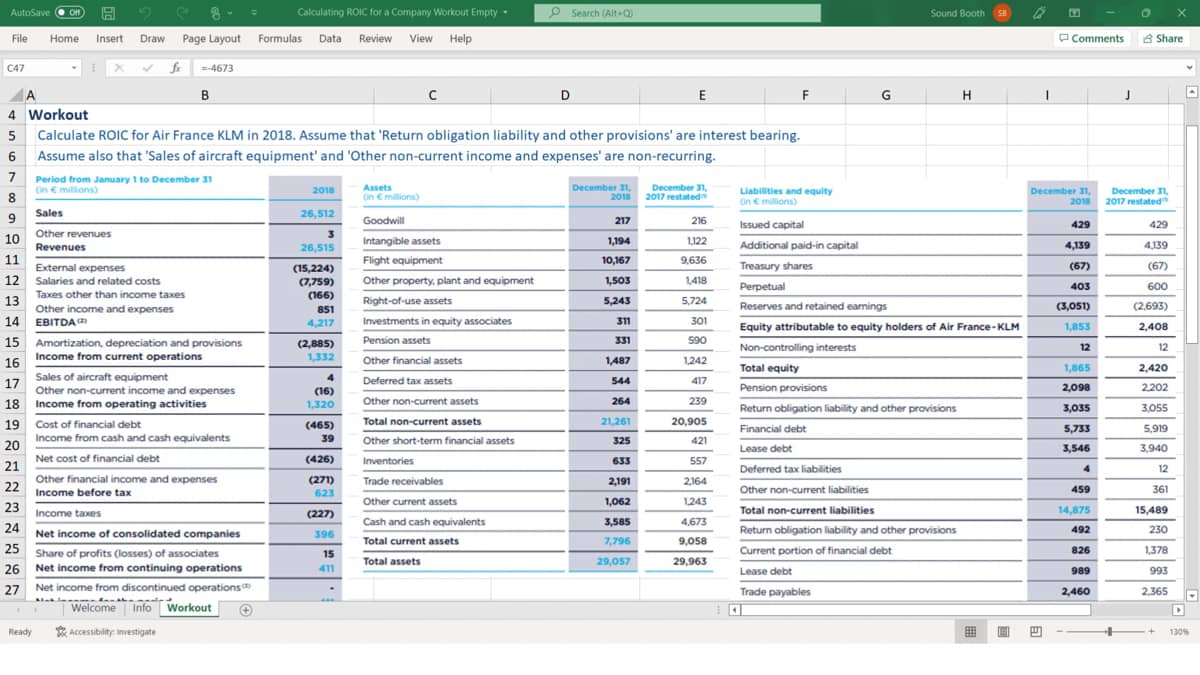Open the View tab
This screenshot has width=1200, height=675.
(421, 38)
